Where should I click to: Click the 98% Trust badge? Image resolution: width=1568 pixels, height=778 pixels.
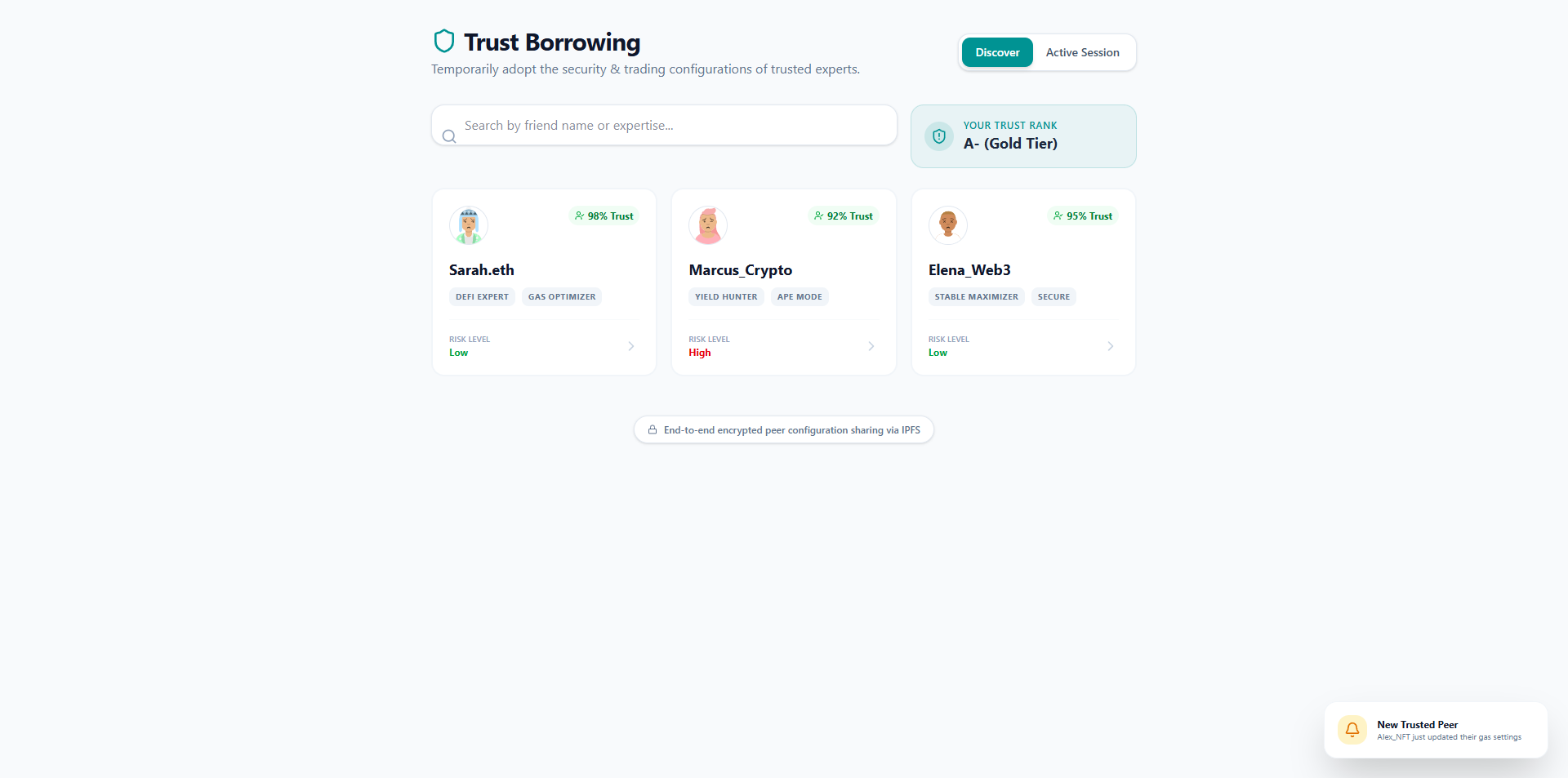[604, 216]
